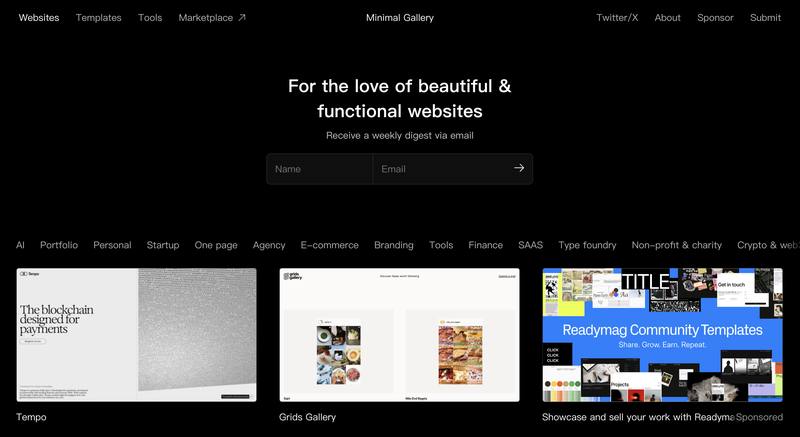Select the One page category
The height and width of the screenshot is (437, 800).
pos(216,245)
